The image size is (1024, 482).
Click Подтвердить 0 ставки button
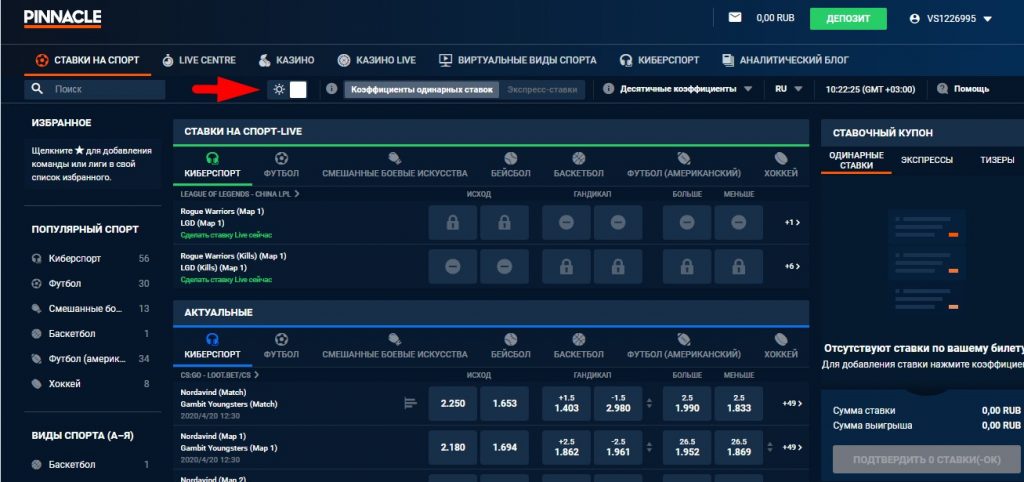[926, 459]
